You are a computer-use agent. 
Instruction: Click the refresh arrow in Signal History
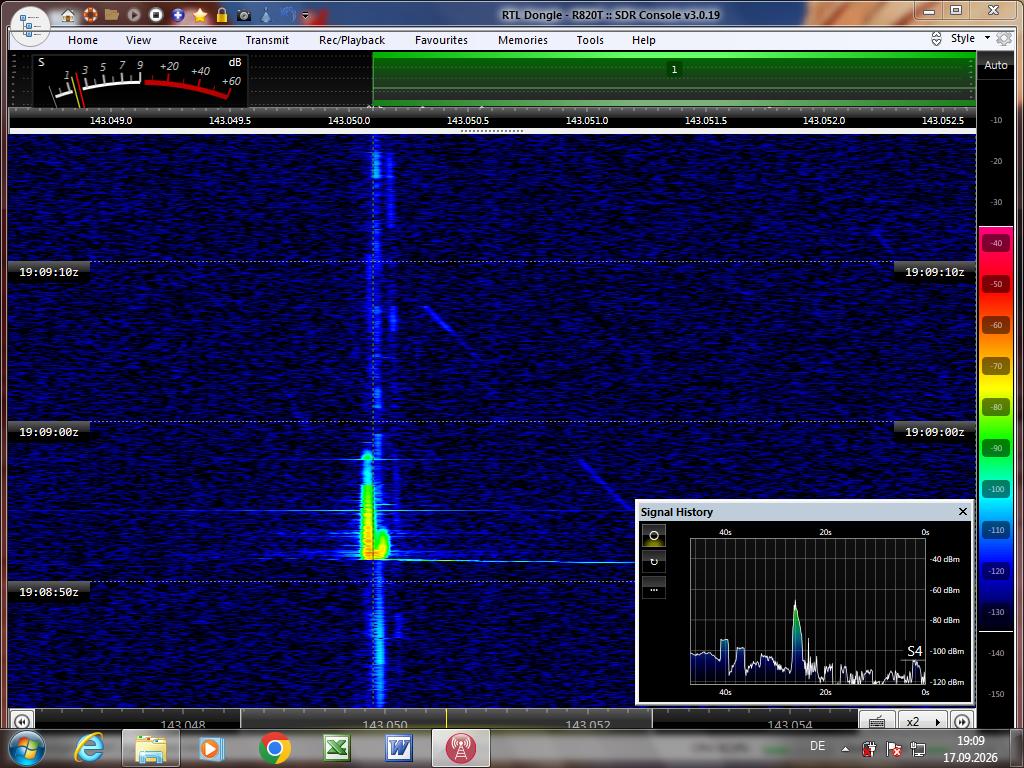[654, 562]
